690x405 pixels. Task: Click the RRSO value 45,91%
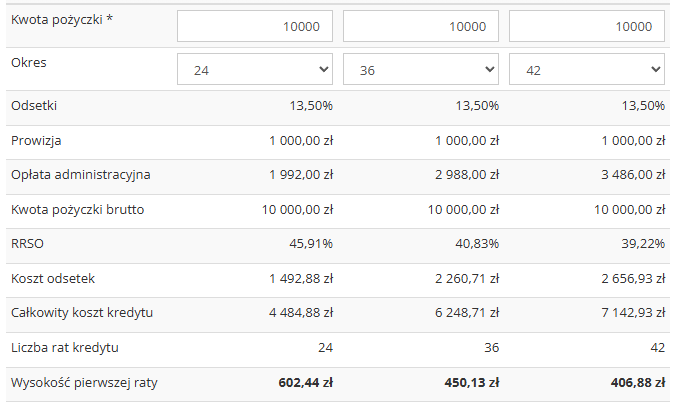coord(311,243)
